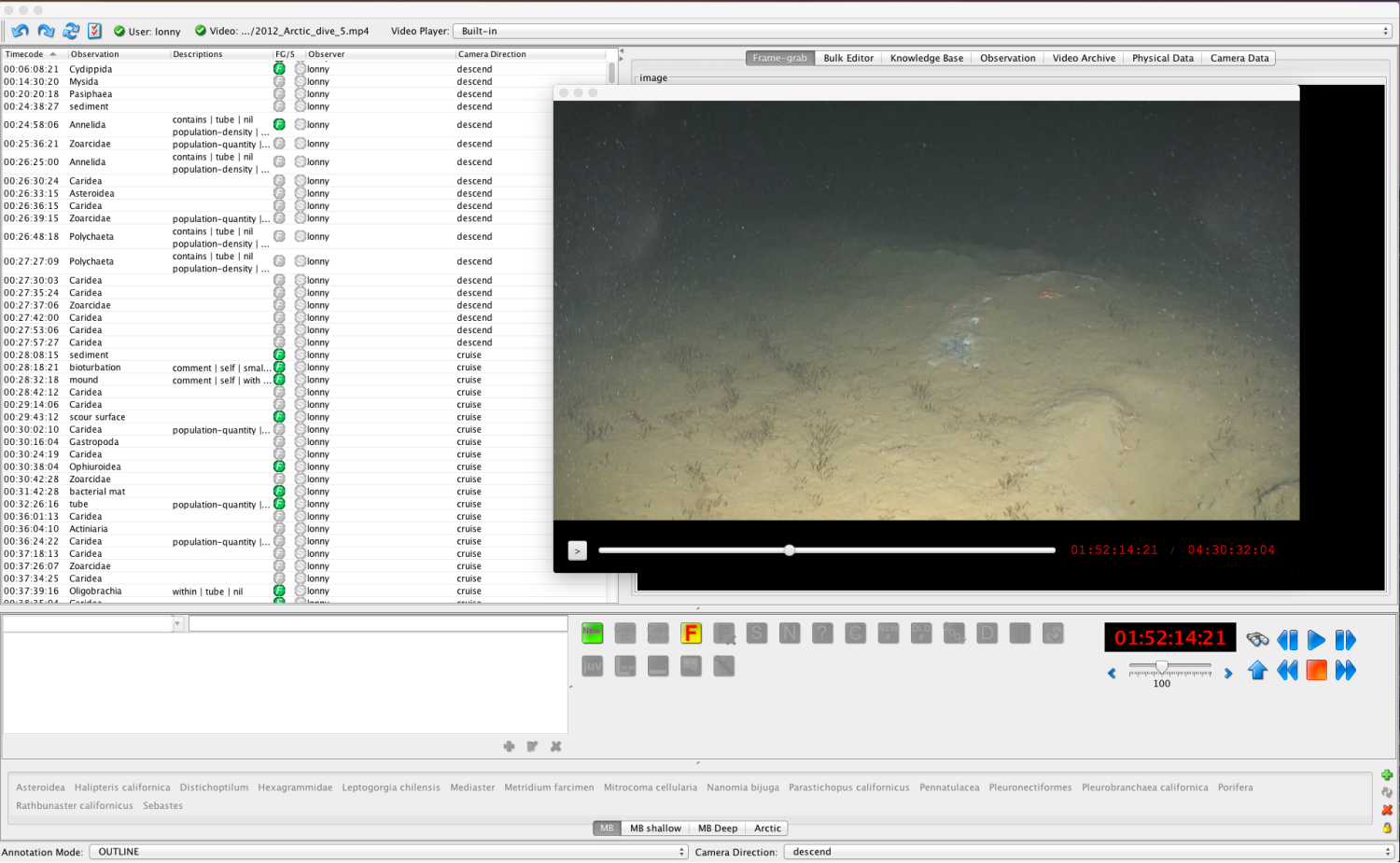Click the green plus icon to add a concept
The height and width of the screenshot is (863, 1400).
click(x=1387, y=774)
